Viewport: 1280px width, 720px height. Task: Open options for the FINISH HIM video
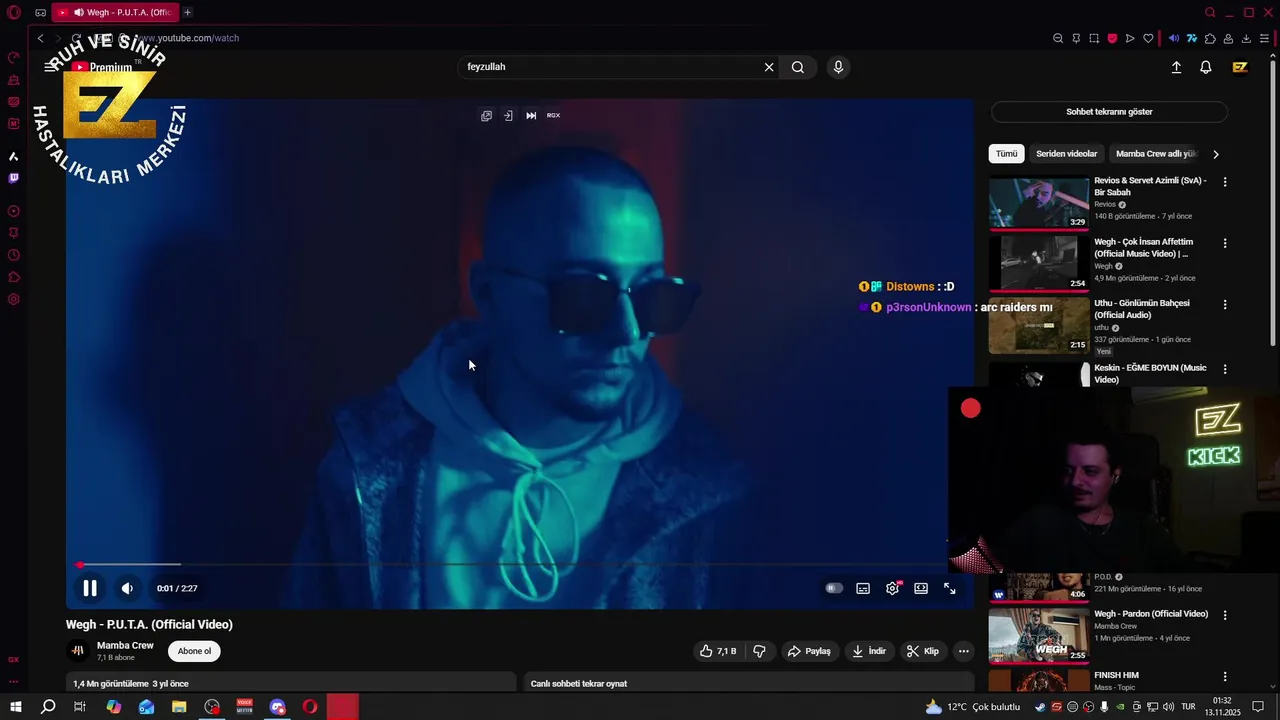click(x=1225, y=677)
